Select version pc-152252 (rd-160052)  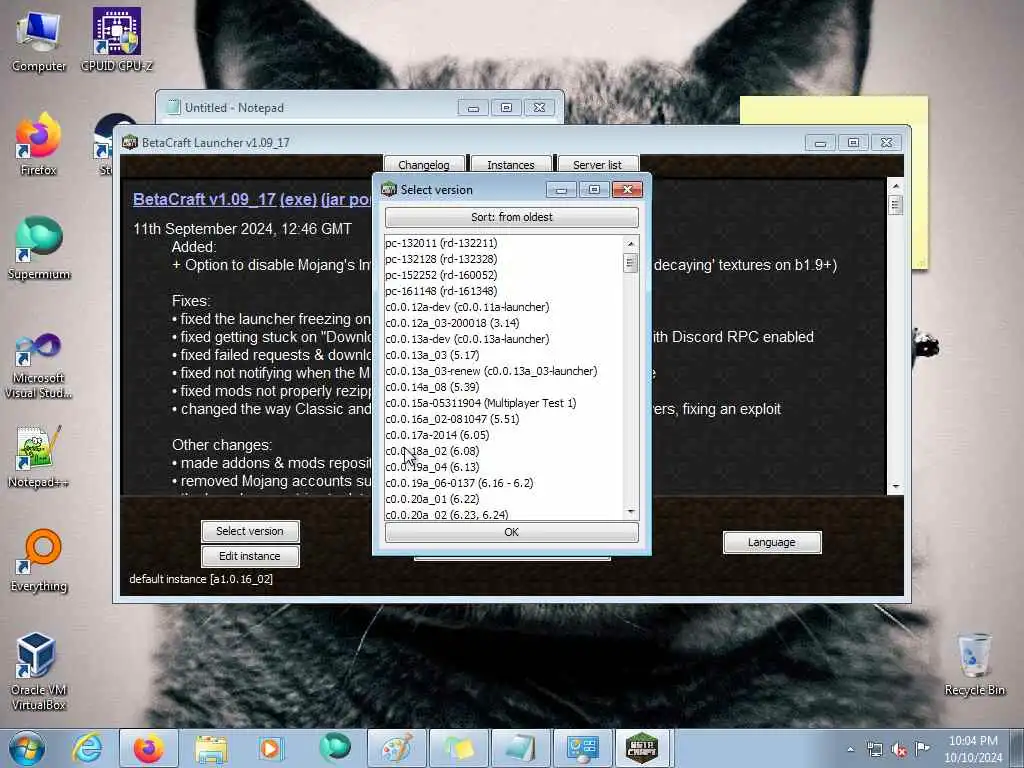504,275
